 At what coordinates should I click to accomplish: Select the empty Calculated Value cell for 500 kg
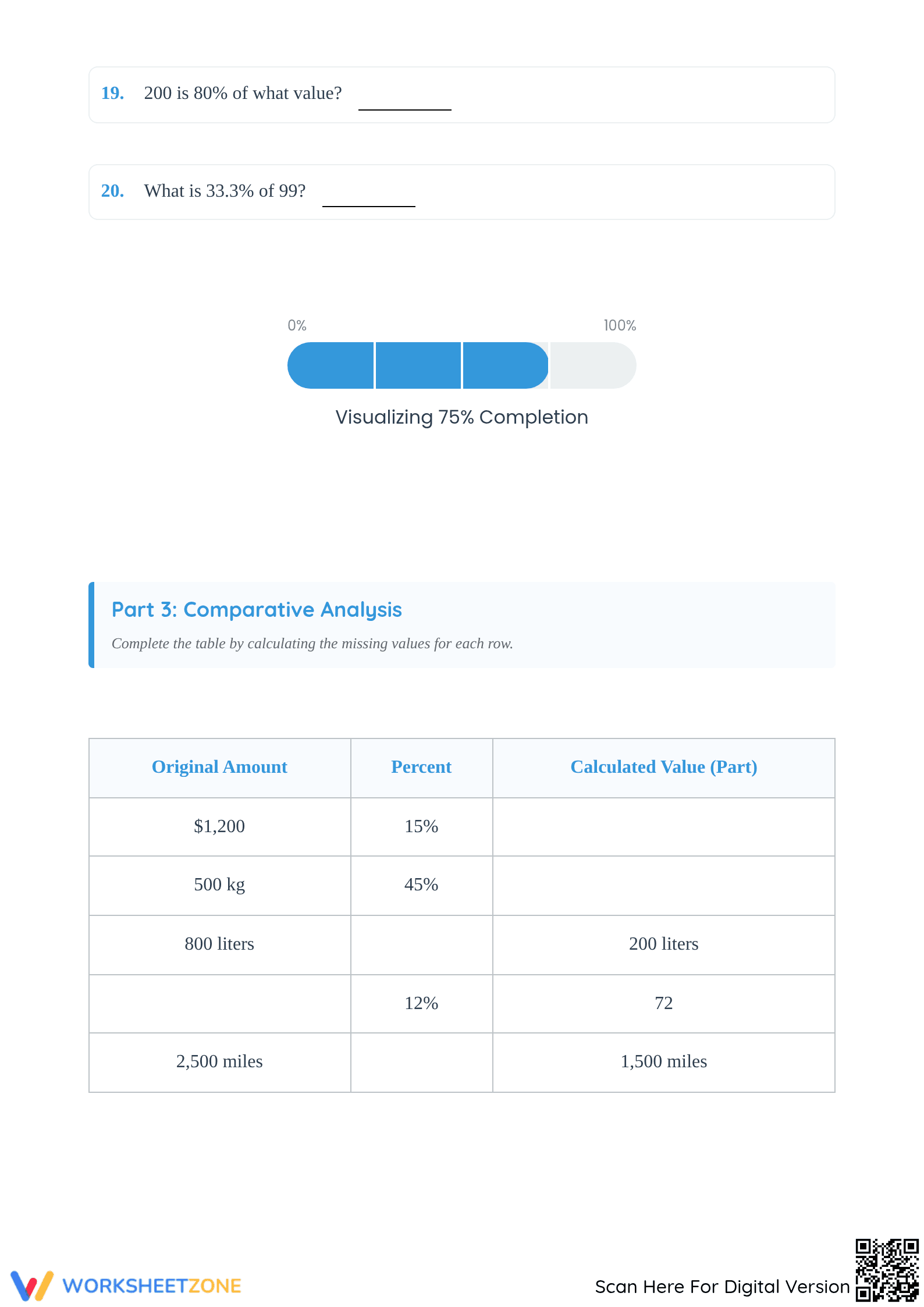664,885
